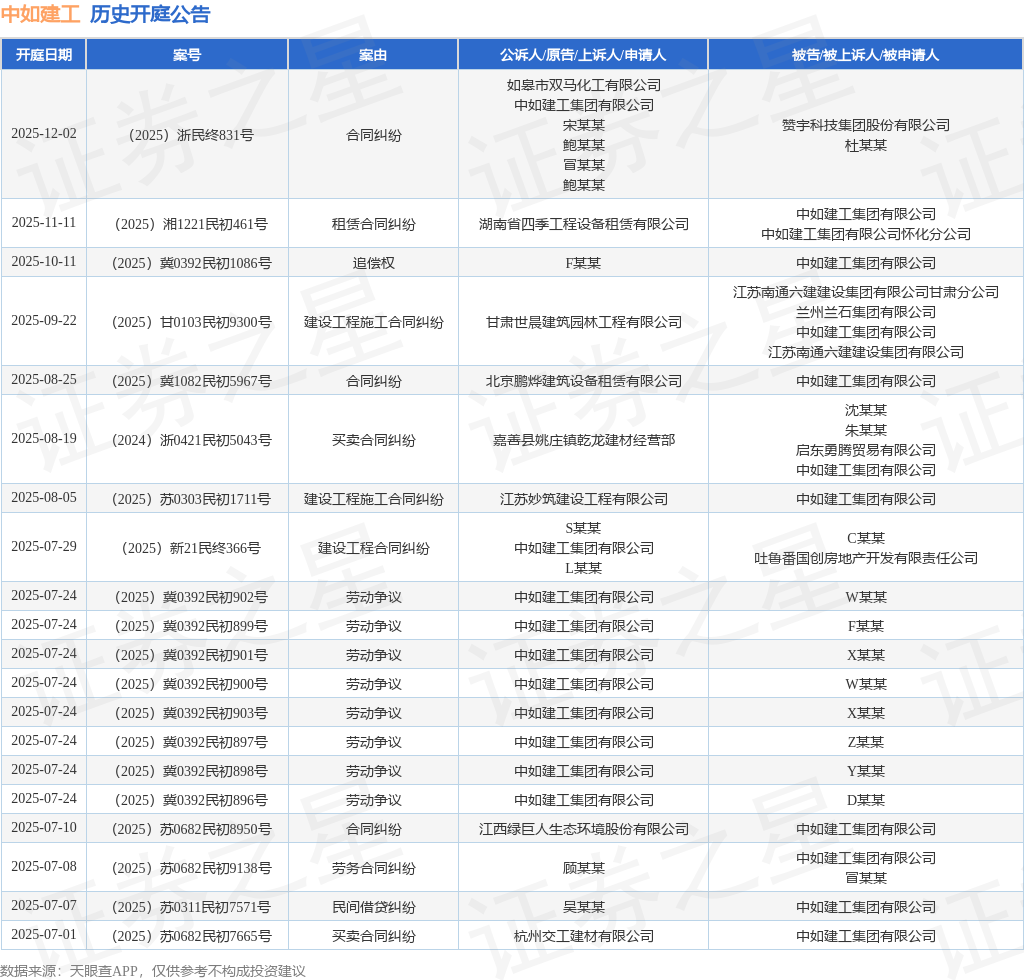Select the date 2025-09-22

(x=44, y=321)
